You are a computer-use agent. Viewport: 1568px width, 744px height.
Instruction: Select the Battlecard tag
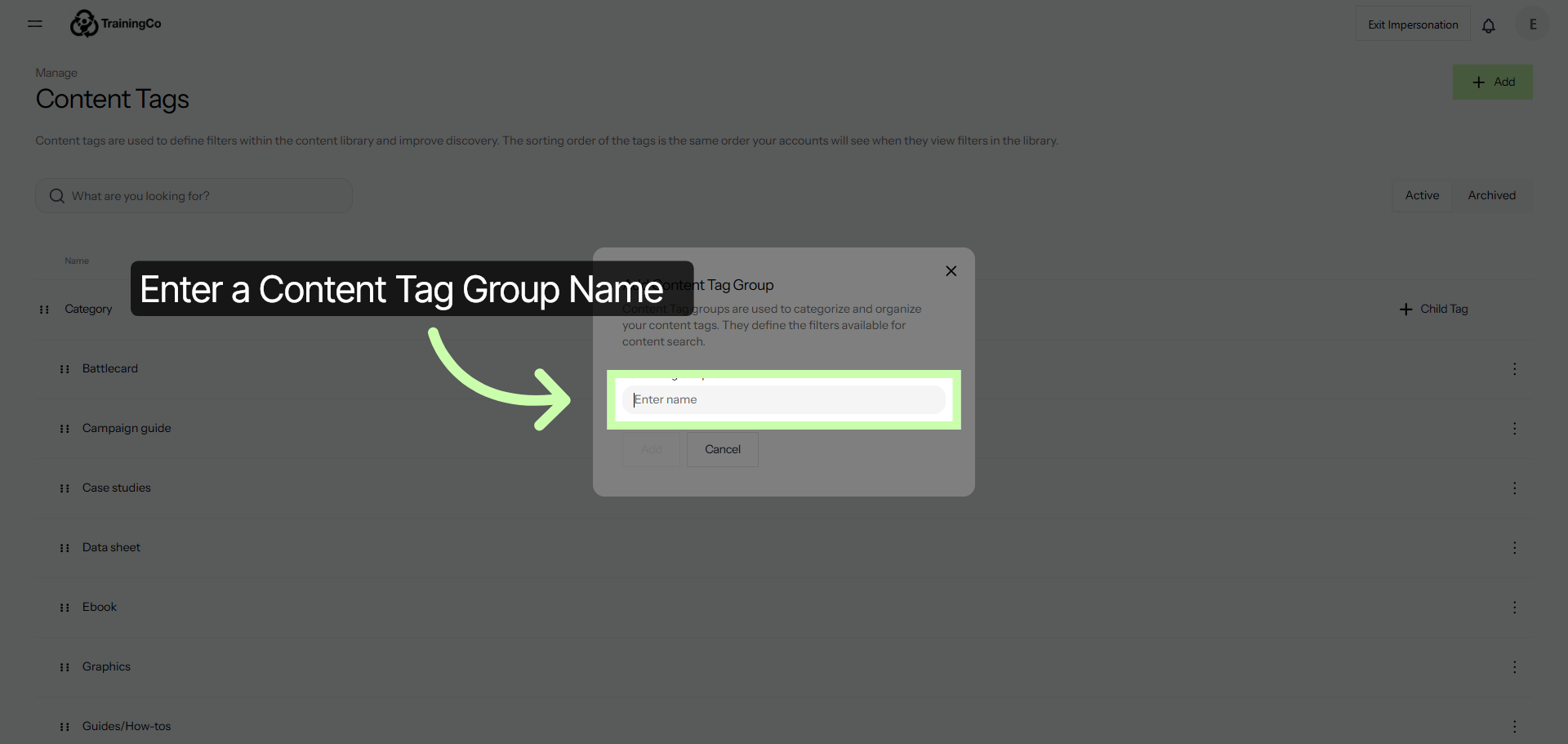click(x=110, y=368)
